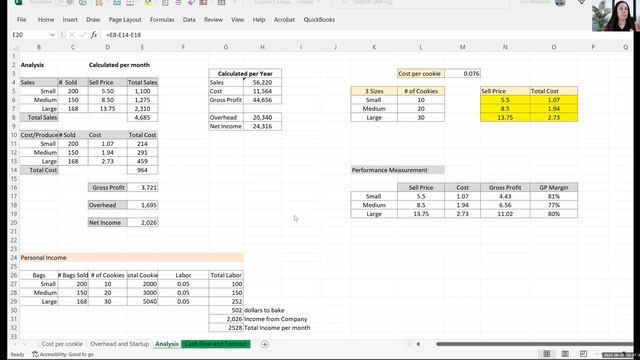The width and height of the screenshot is (640, 360).
Task: Select Large Gross Profit cell 11.02
Action: point(505,214)
